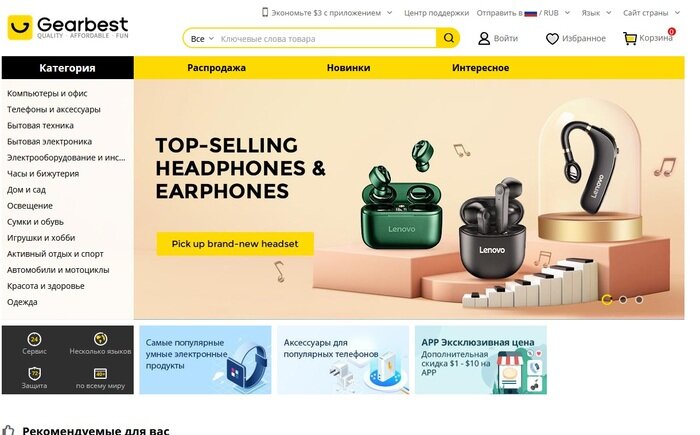
Task: Click the по всему миру icon
Action: pos(100,373)
